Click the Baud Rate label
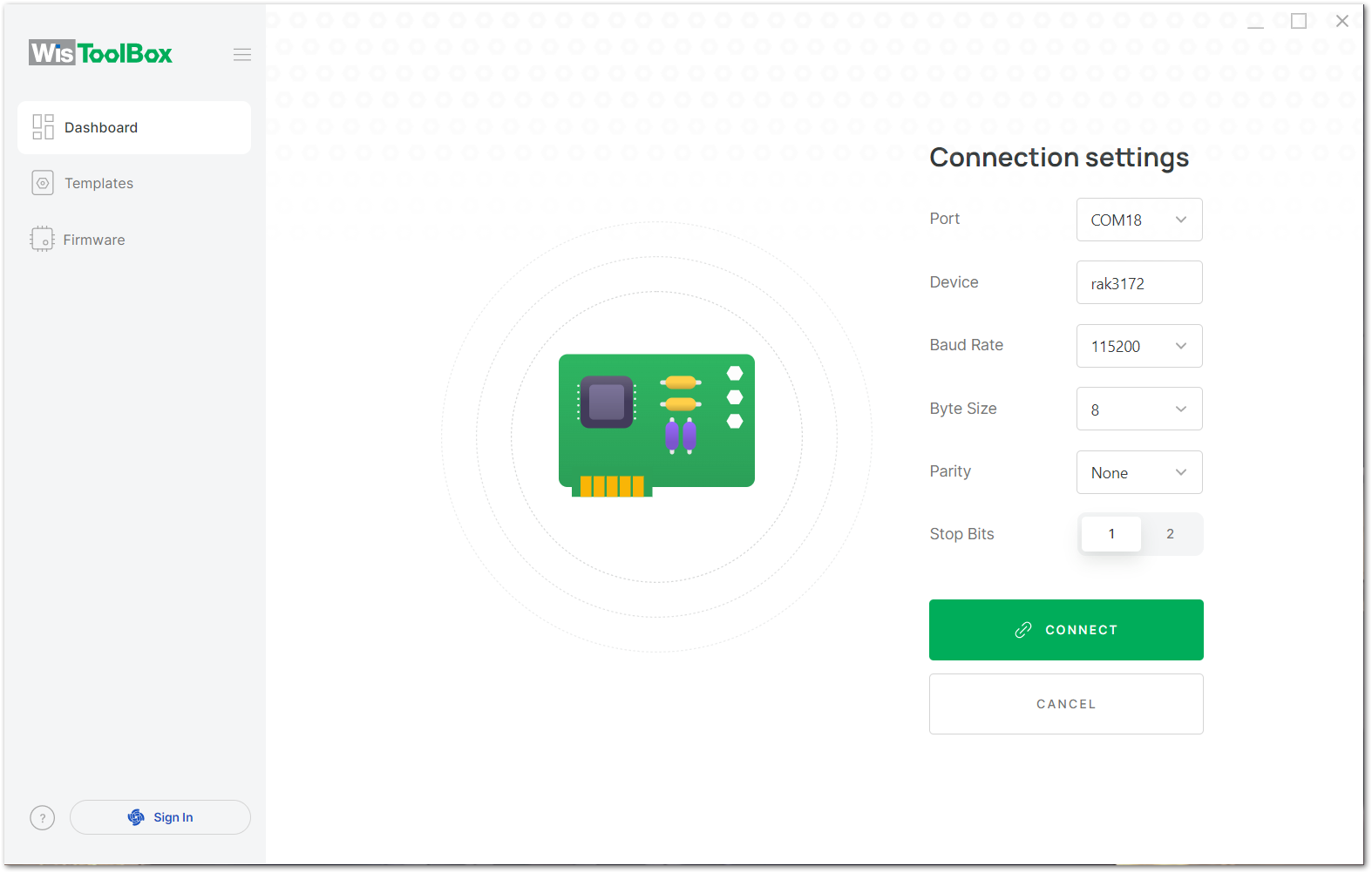This screenshot has width=1372, height=873. [x=966, y=345]
